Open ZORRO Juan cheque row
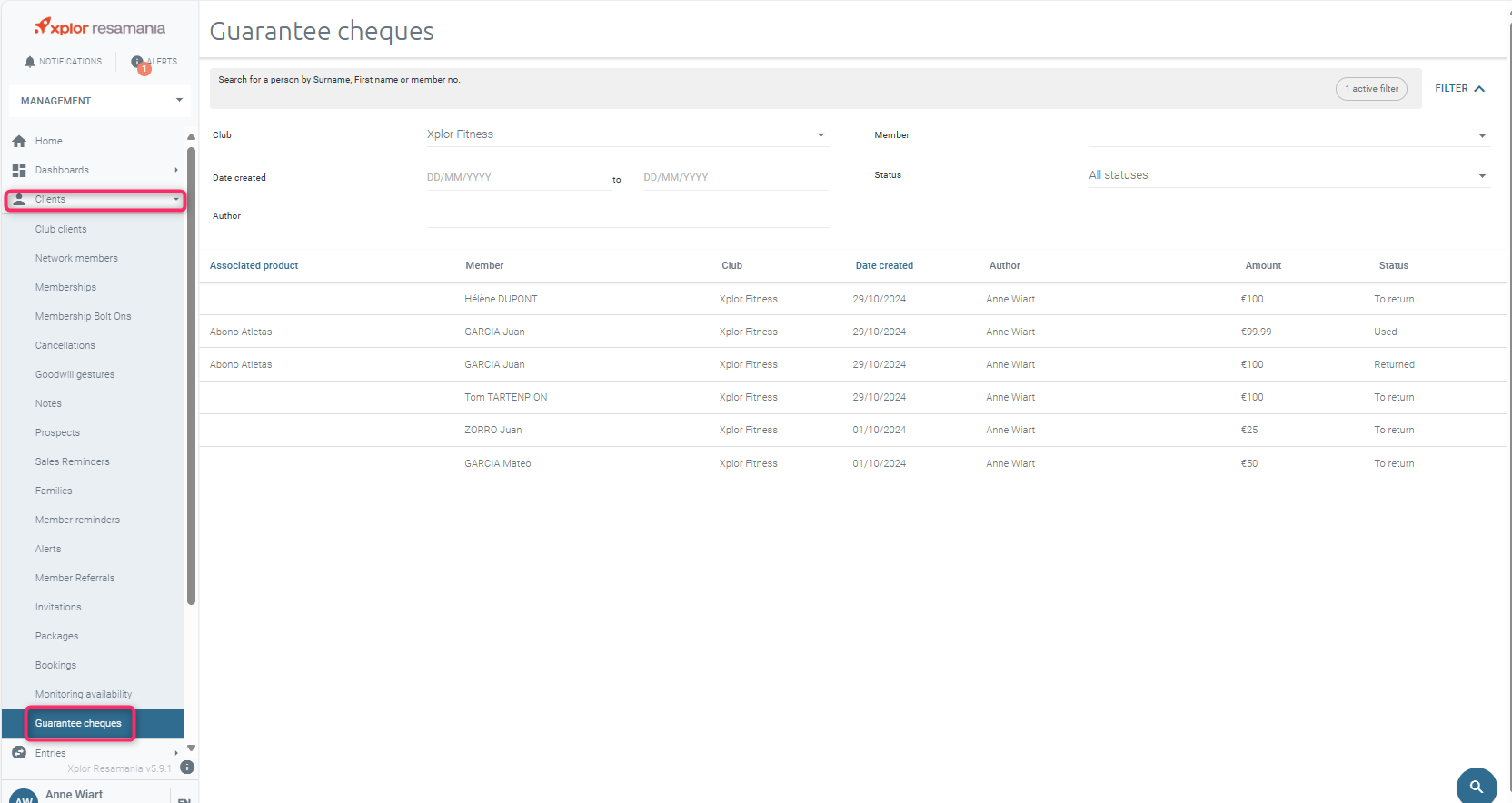 coord(853,430)
